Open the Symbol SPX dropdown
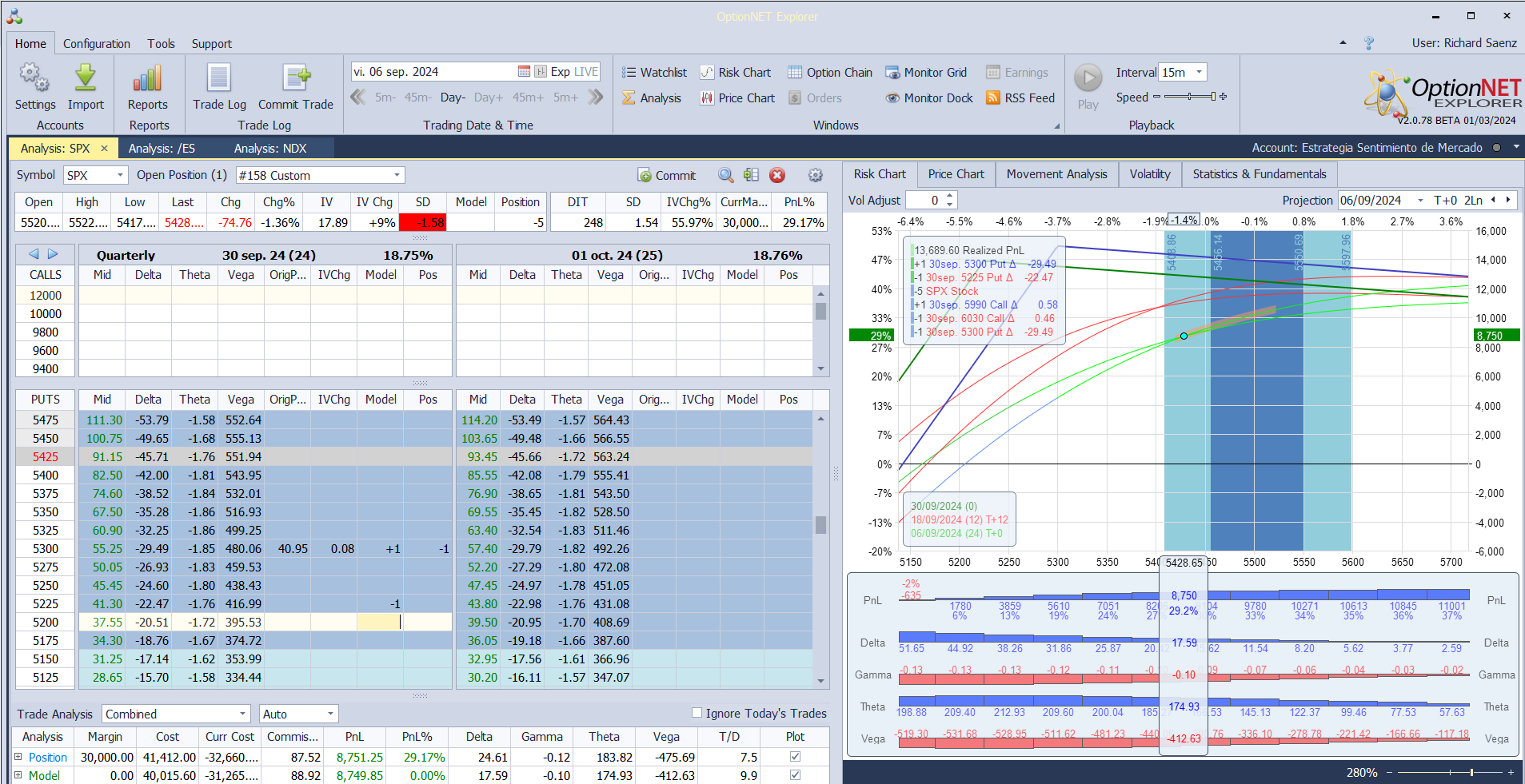The height and width of the screenshot is (784, 1525). [121, 175]
